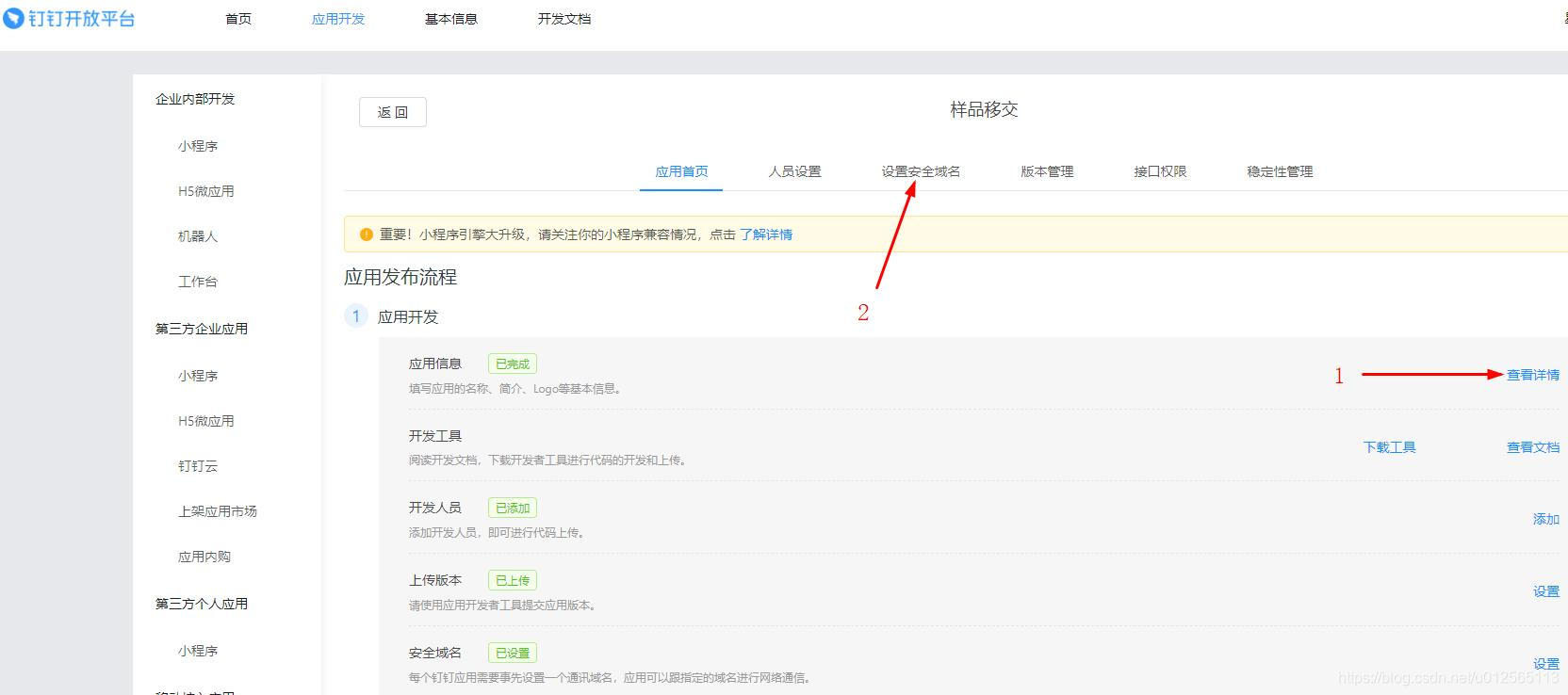The height and width of the screenshot is (695, 1568).
Task: Switch to the 接口权限 tab
Action: coord(1160,171)
